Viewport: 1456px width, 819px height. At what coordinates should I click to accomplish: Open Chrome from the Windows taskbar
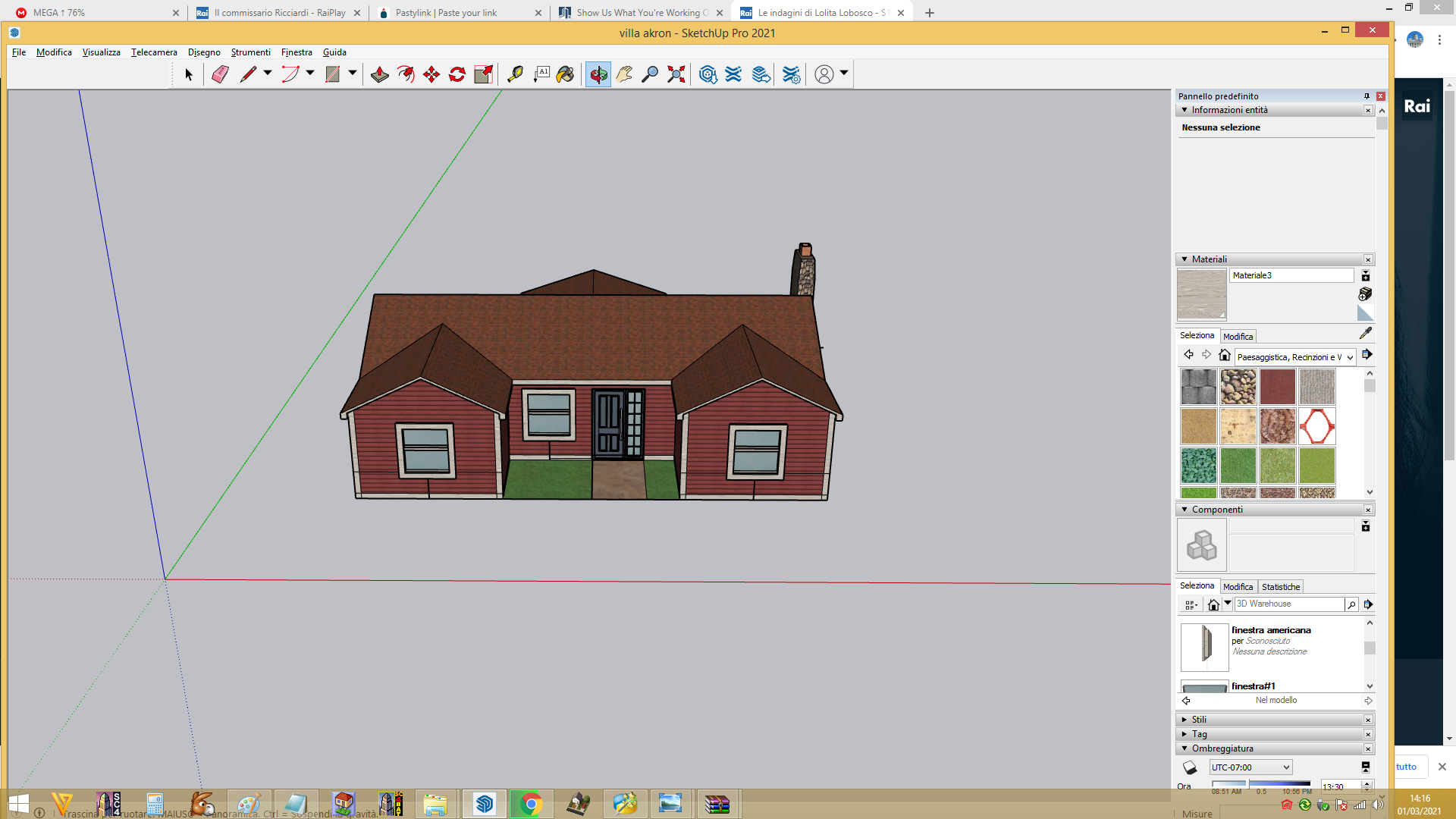pyautogui.click(x=531, y=804)
